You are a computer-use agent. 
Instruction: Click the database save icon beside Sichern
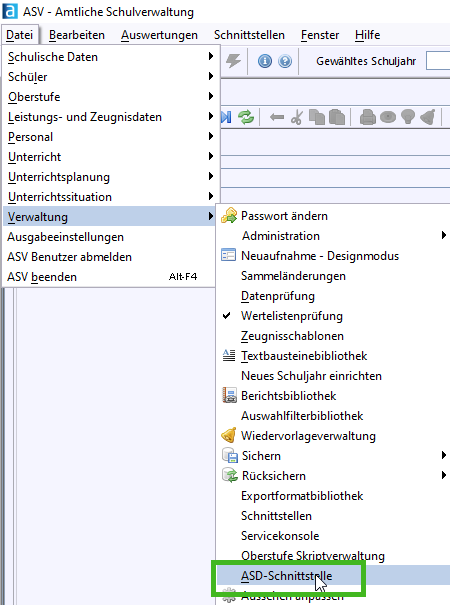click(230, 455)
